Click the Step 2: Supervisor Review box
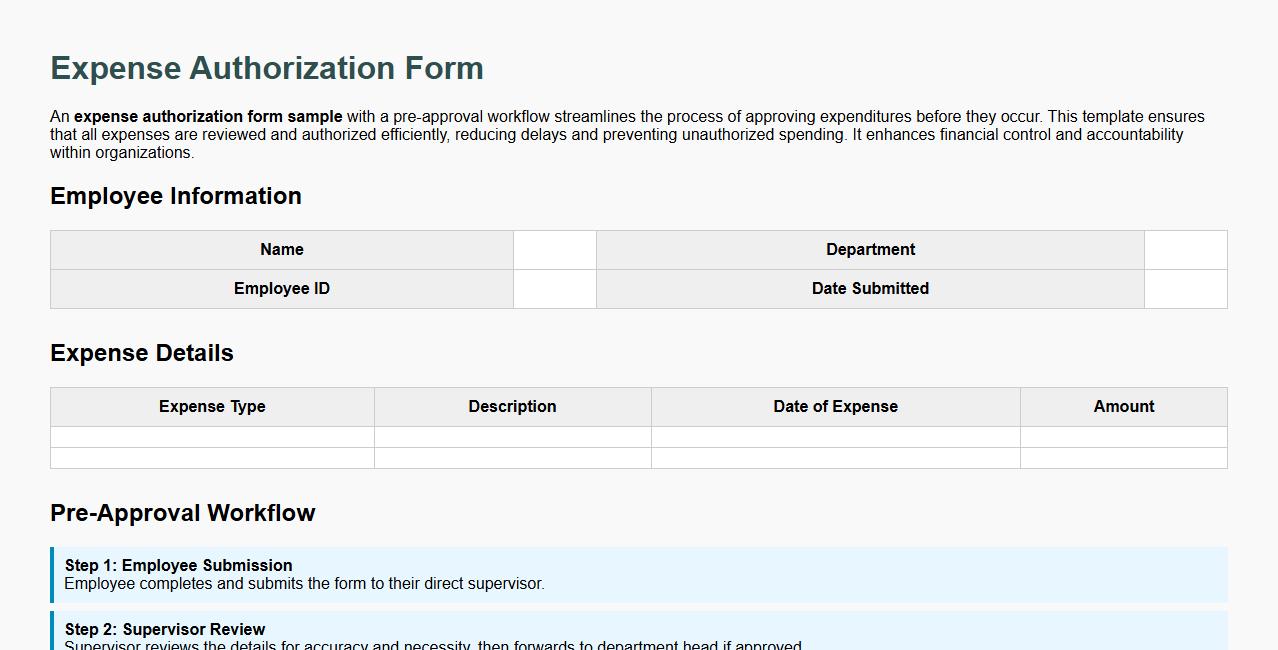 coord(637,633)
